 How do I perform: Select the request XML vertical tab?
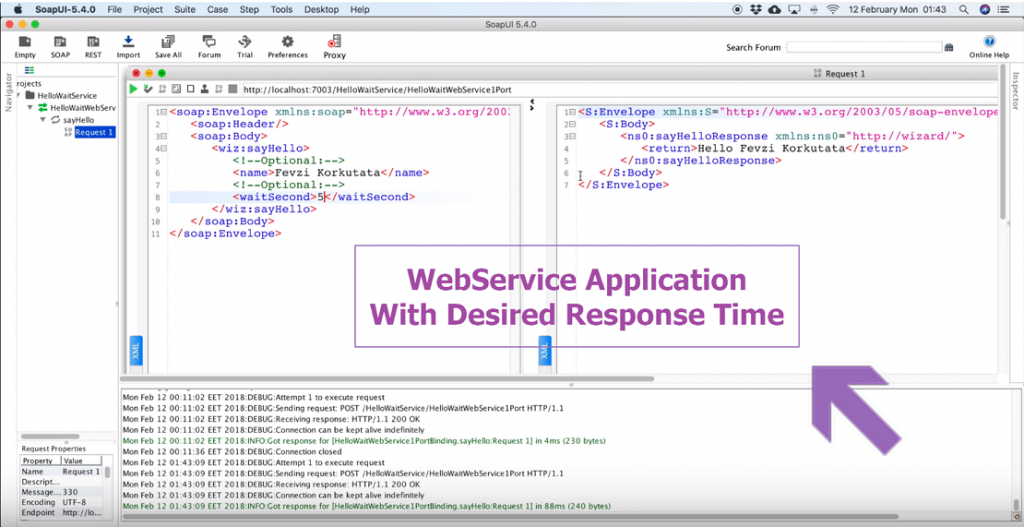(136, 353)
